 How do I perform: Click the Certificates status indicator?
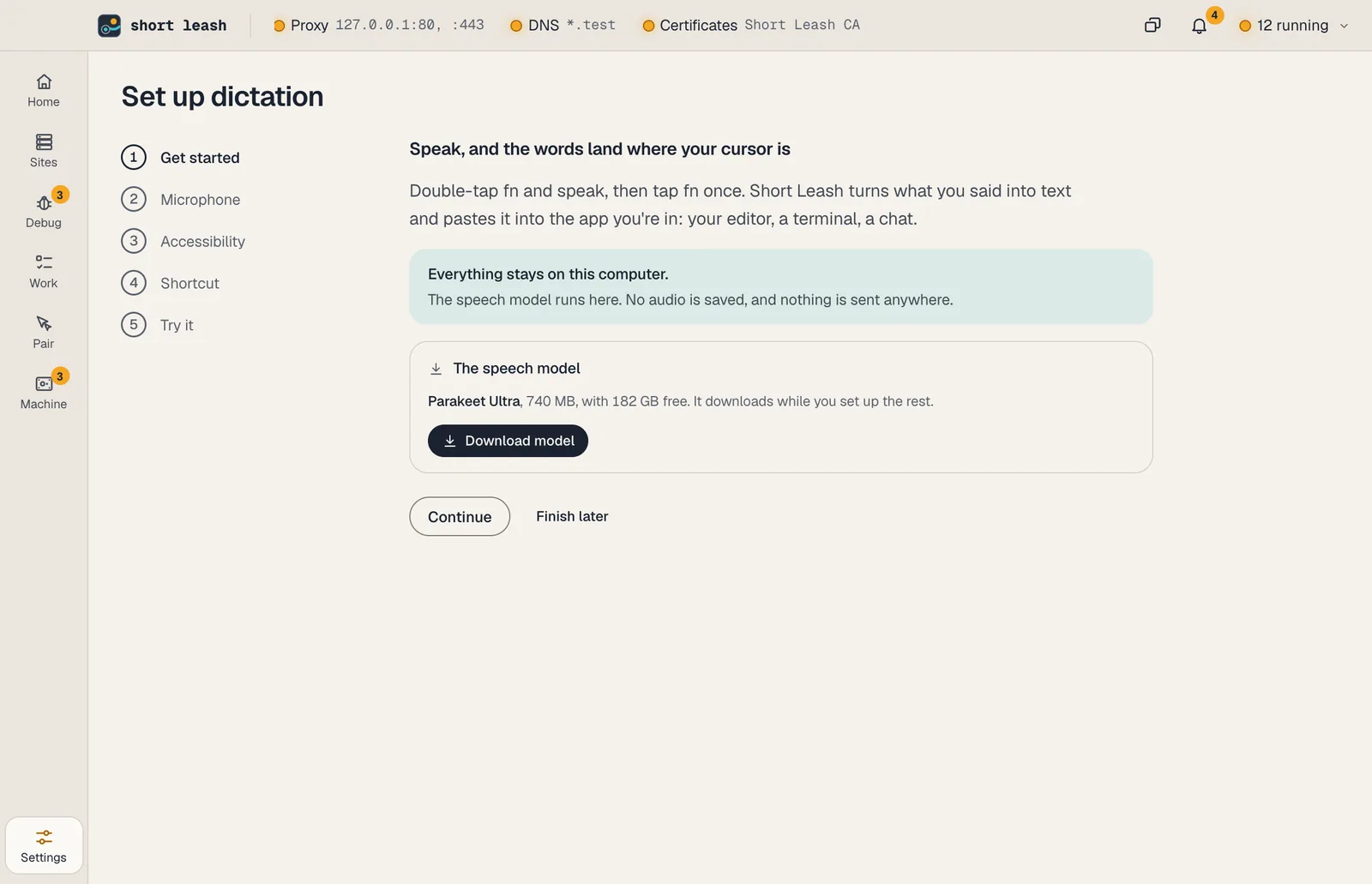751,25
